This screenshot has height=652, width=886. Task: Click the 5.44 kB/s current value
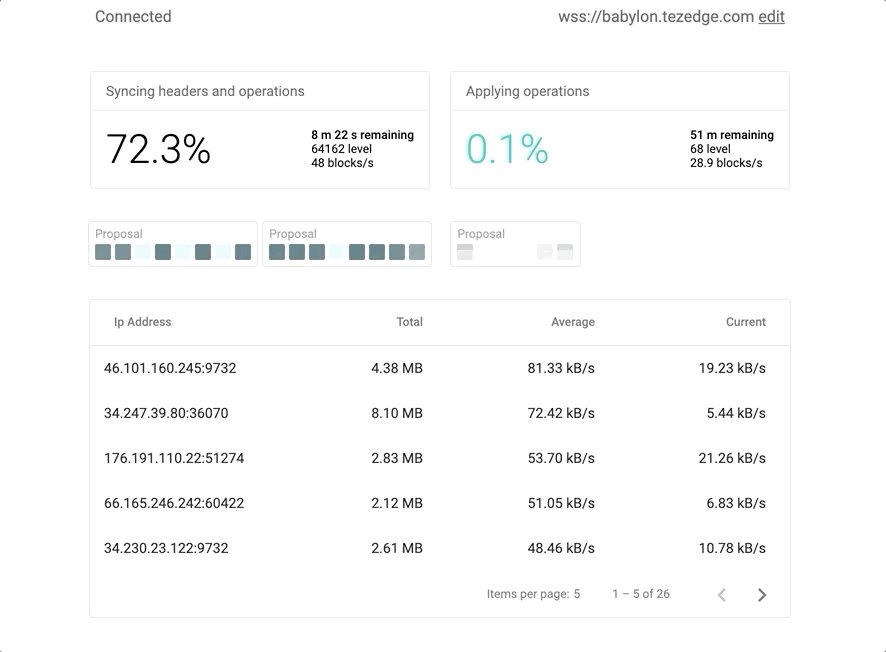pyautogui.click(x=736, y=413)
